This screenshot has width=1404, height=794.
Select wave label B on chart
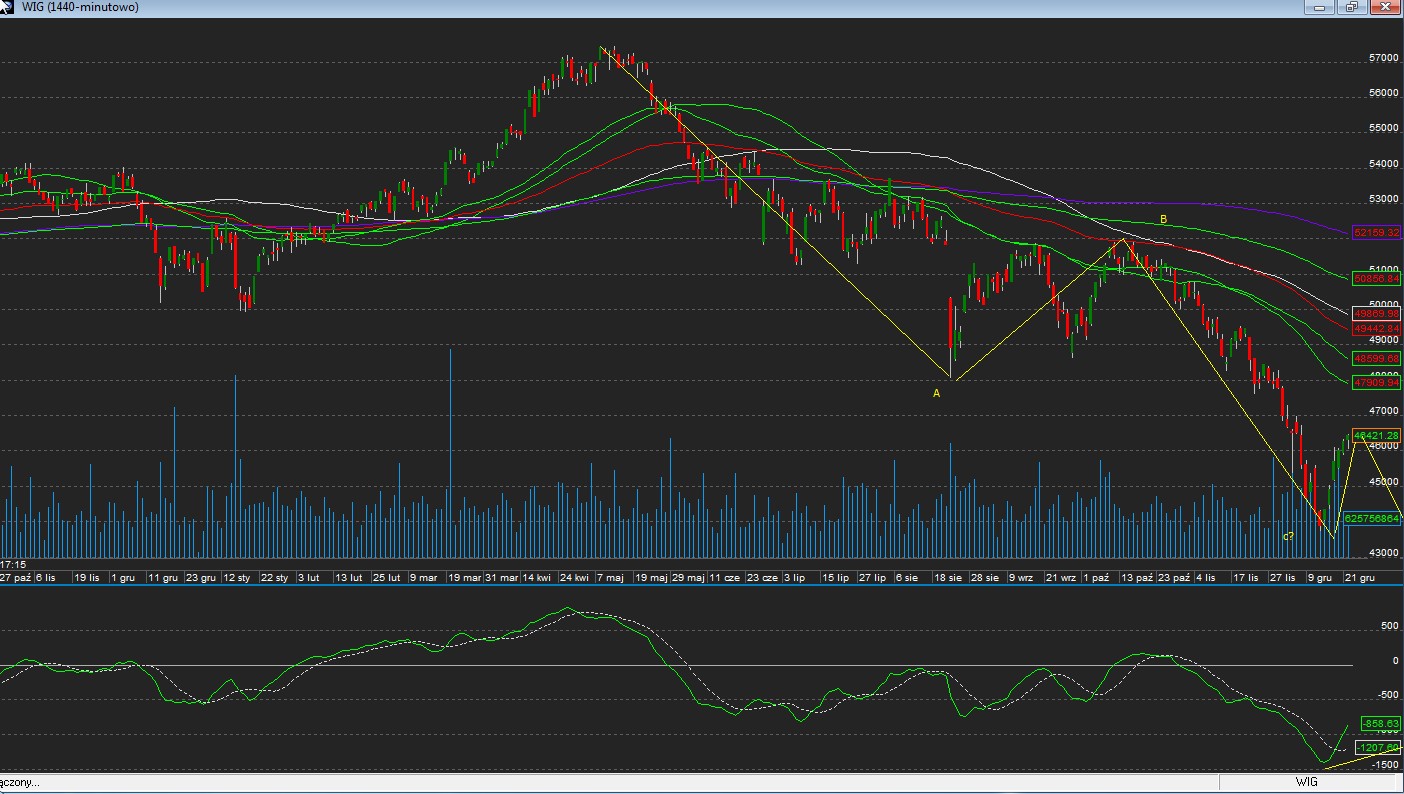[x=1163, y=219]
